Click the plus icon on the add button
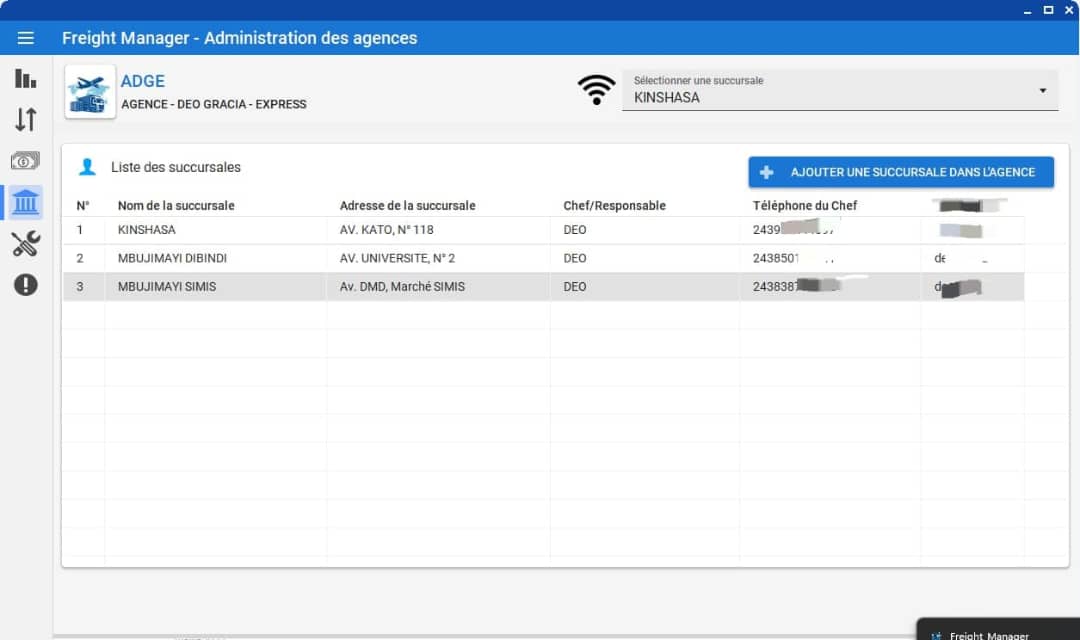Screen dimensions: 1080x640 pyautogui.click(x=767, y=172)
